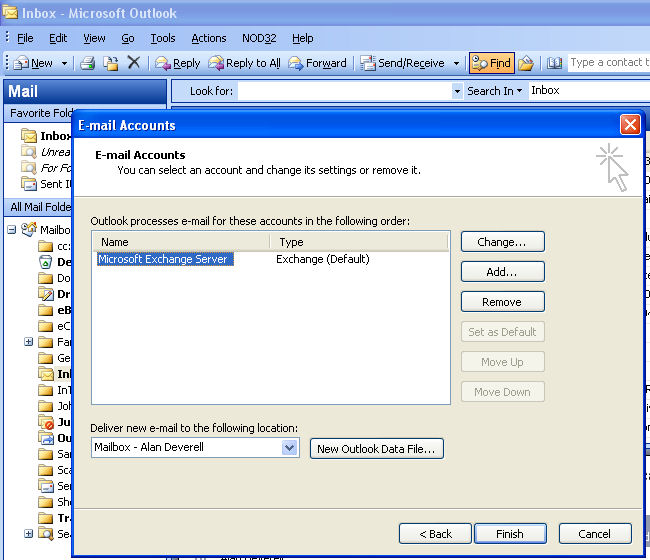The height and width of the screenshot is (560, 650).
Task: Open the Go menu
Action: pyautogui.click(x=128, y=38)
